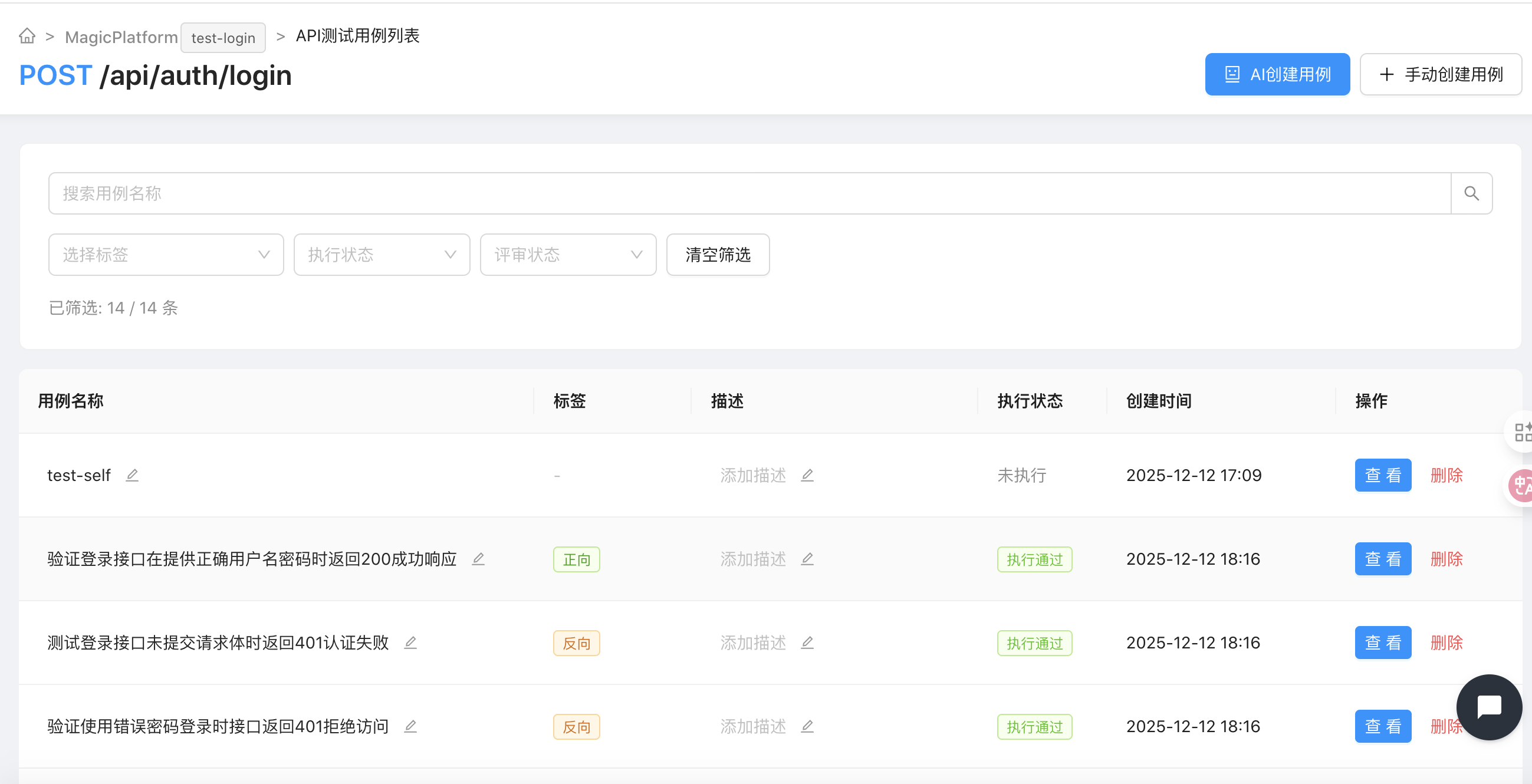
Task: Click MagicPlatform breadcrumb link
Action: click(121, 38)
